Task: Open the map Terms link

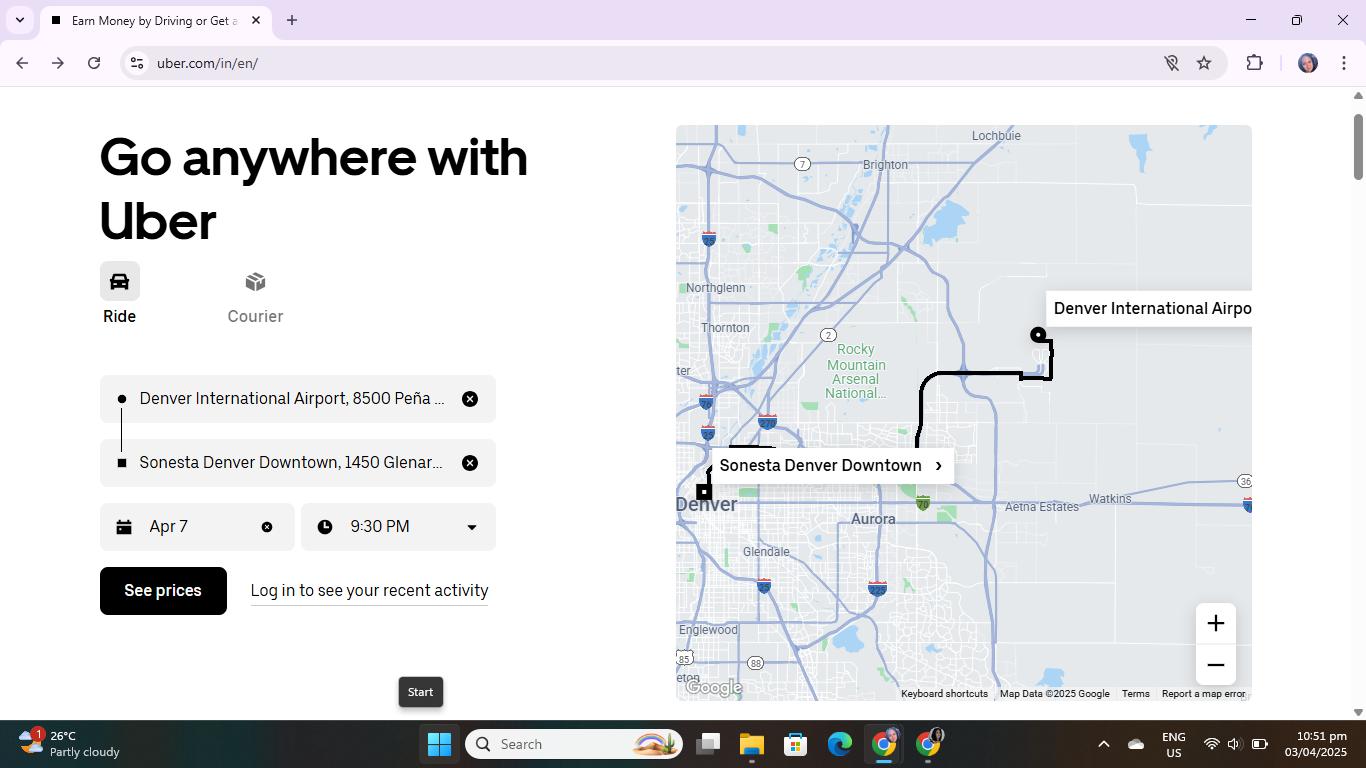Action: 1135,694
